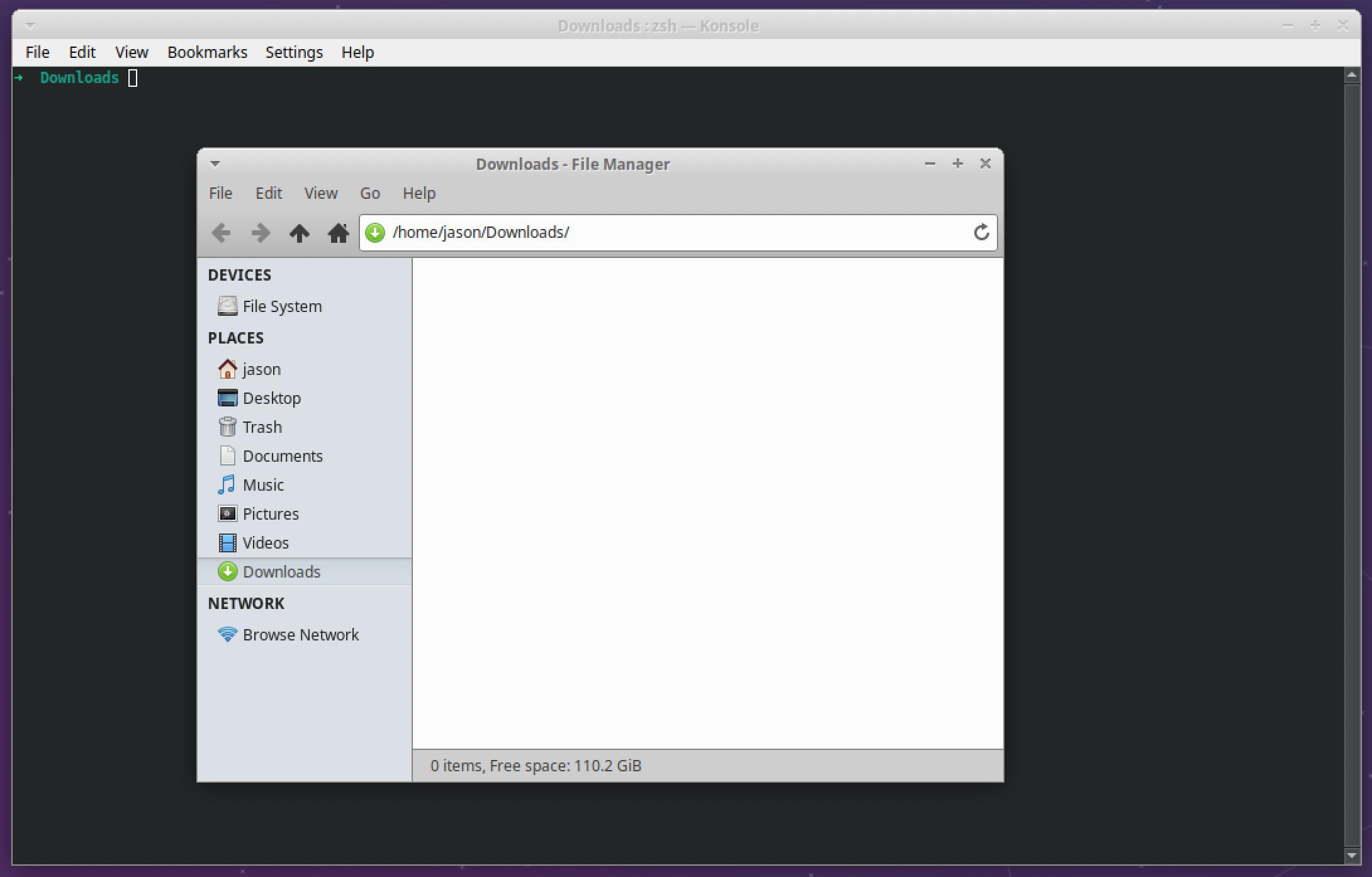
Task: Reload the current folder view
Action: [x=981, y=232]
